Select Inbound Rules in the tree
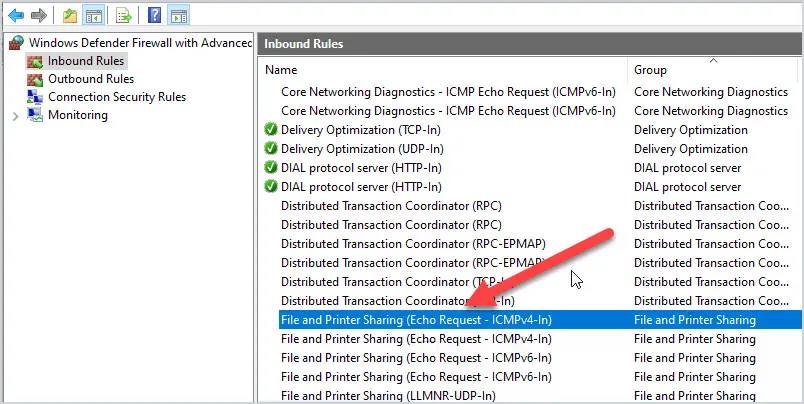This screenshot has width=804, height=404. [x=86, y=61]
